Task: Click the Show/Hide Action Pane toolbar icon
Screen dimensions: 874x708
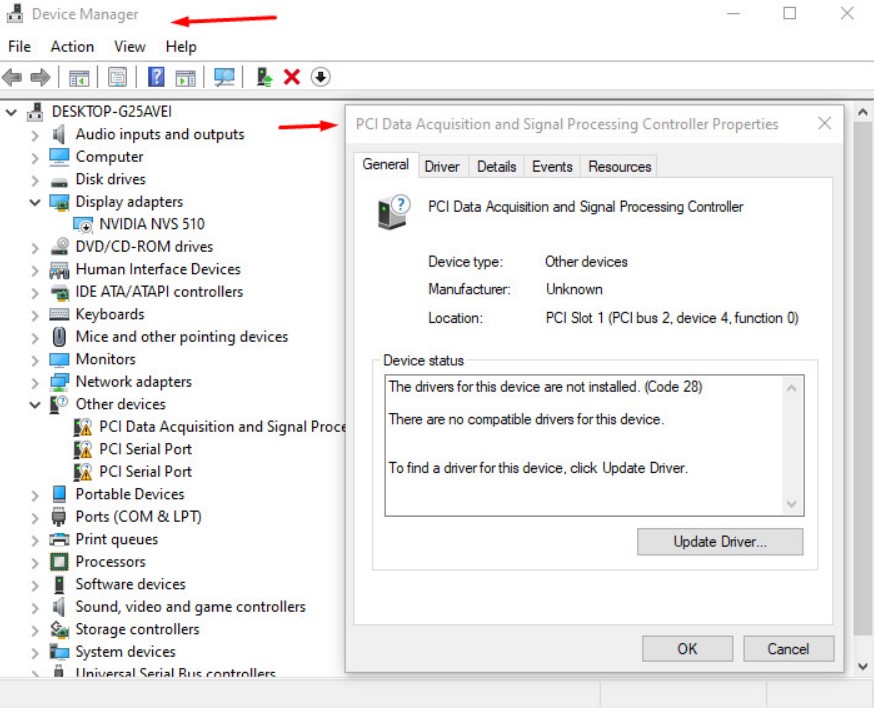Action: [185, 77]
